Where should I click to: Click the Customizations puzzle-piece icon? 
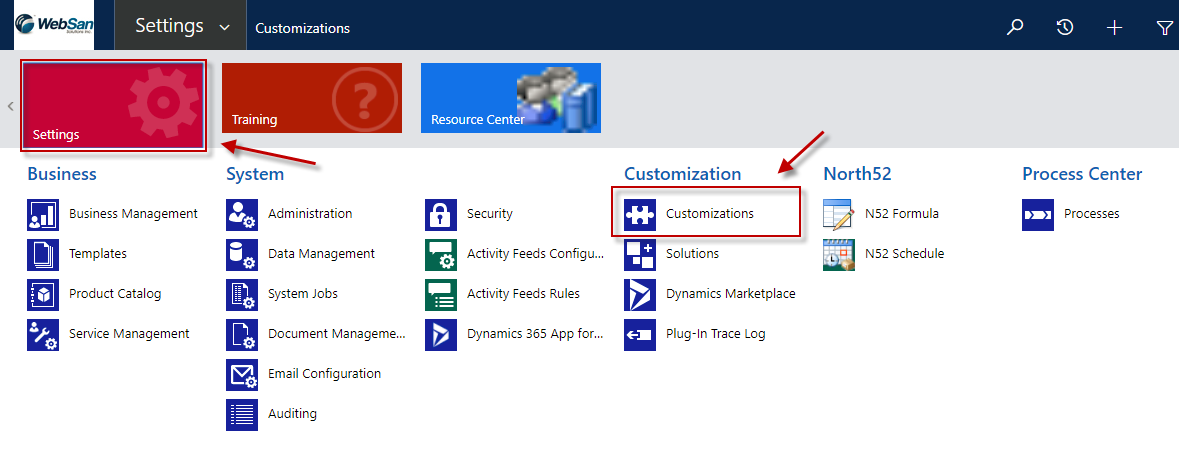point(640,214)
